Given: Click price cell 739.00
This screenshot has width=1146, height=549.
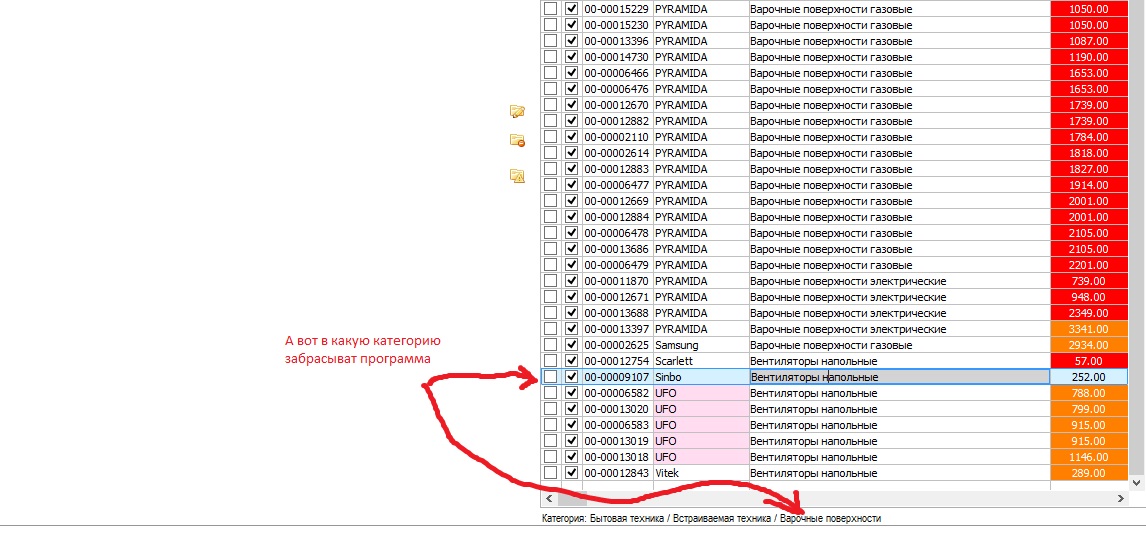Looking at the screenshot, I should (1090, 281).
